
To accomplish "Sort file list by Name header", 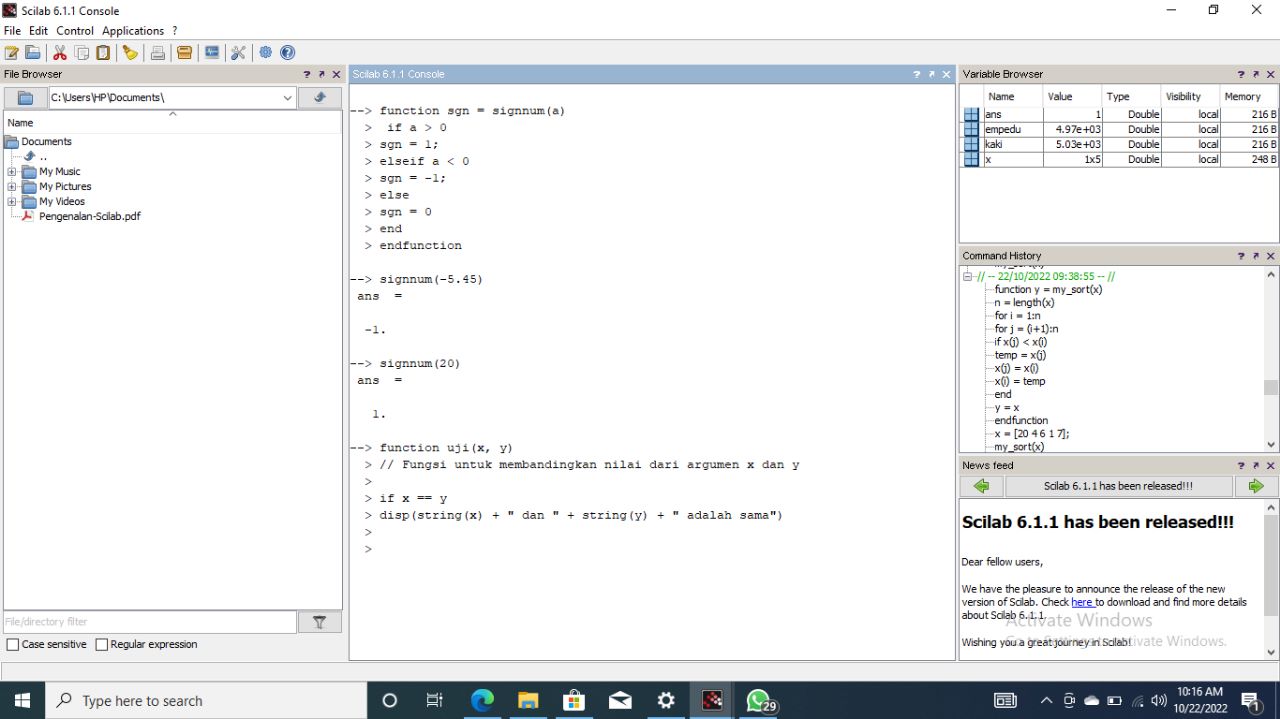I will click(x=172, y=123).
